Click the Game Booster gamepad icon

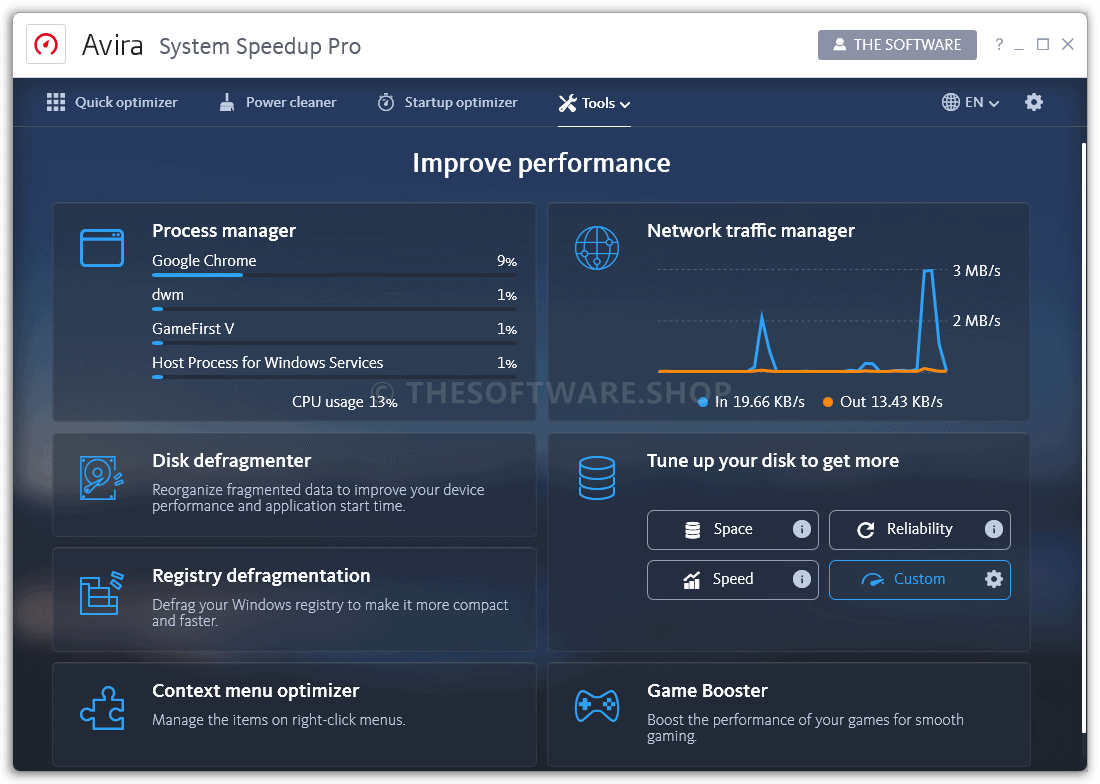tap(596, 707)
